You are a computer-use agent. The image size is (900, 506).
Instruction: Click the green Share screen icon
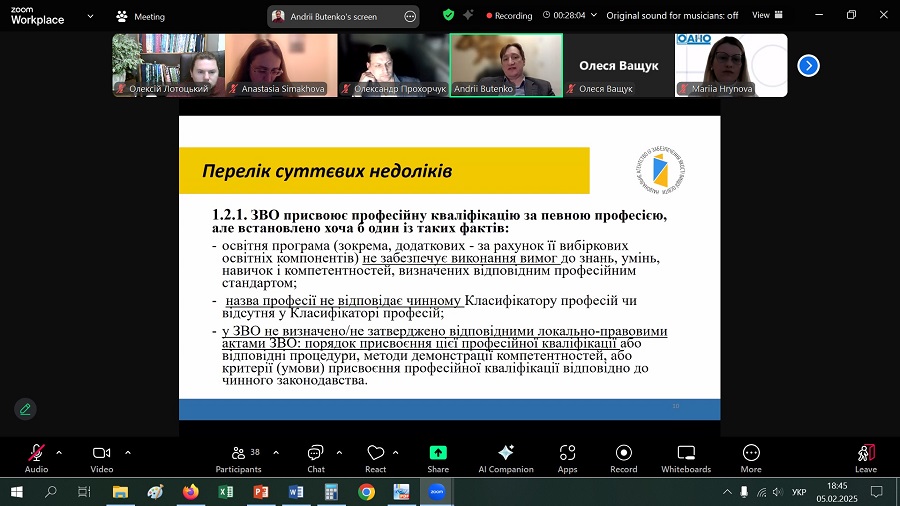[x=438, y=454]
